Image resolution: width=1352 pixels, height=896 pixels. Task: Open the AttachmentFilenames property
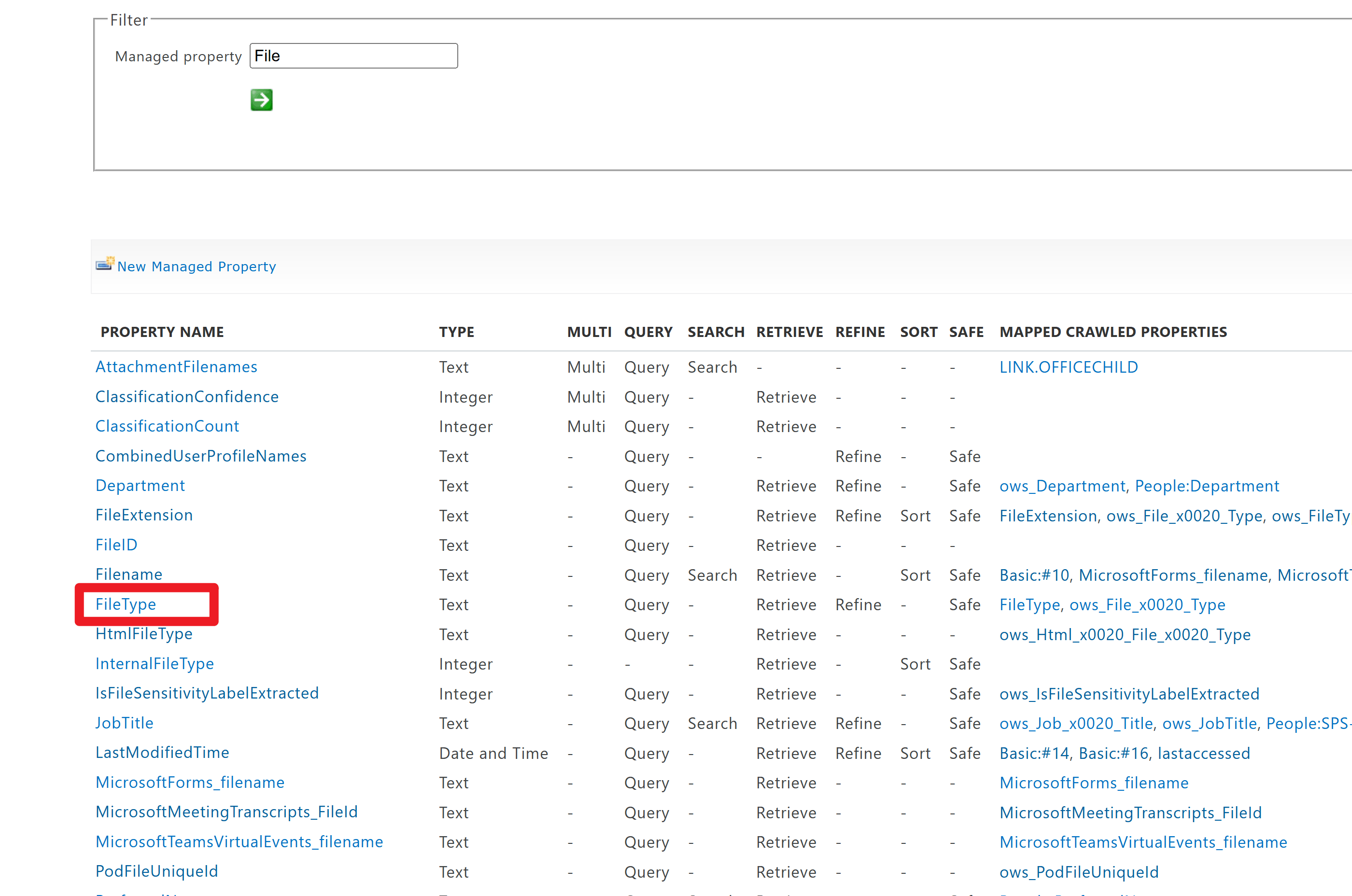(176, 367)
